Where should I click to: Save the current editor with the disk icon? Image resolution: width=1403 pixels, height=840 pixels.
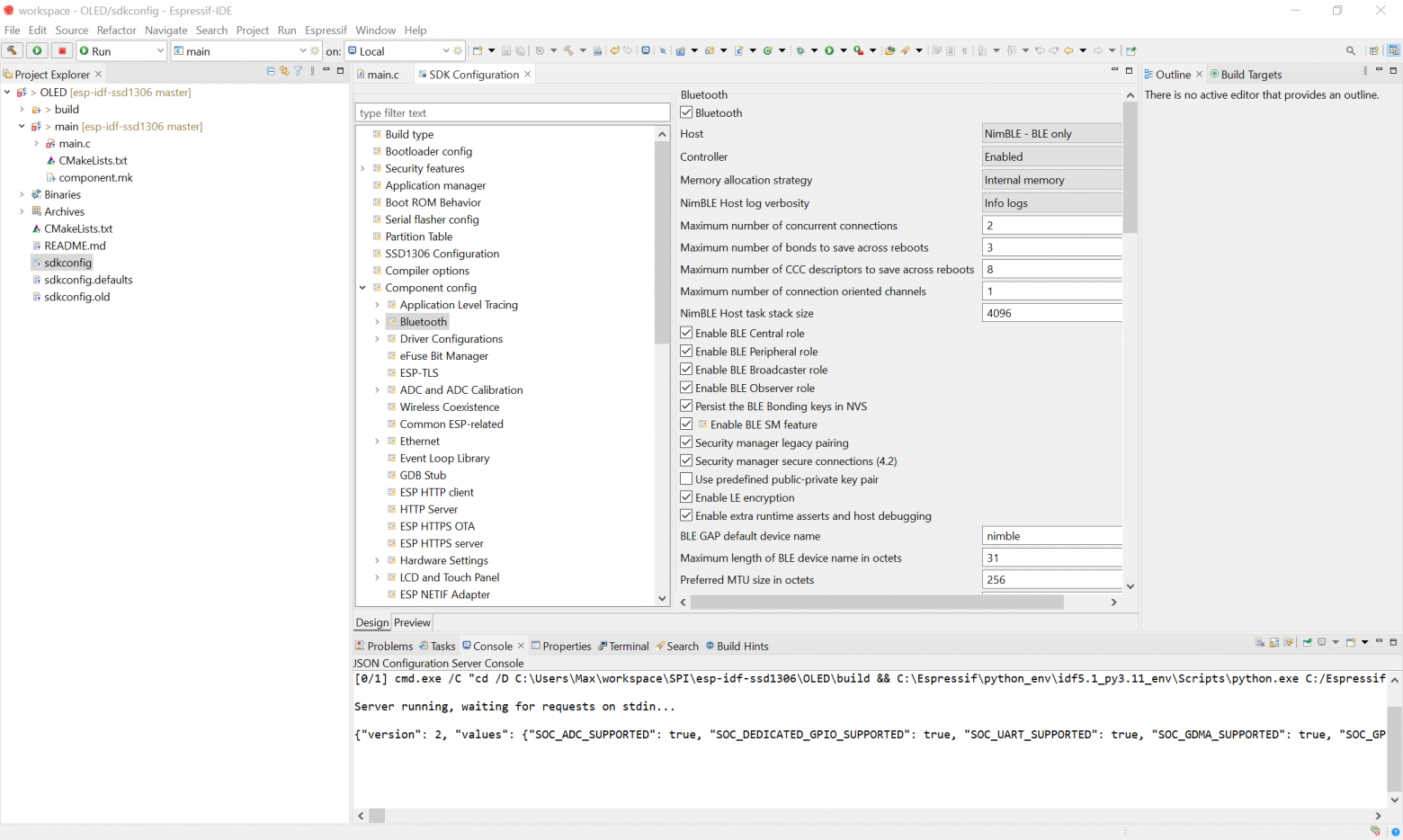coord(507,51)
